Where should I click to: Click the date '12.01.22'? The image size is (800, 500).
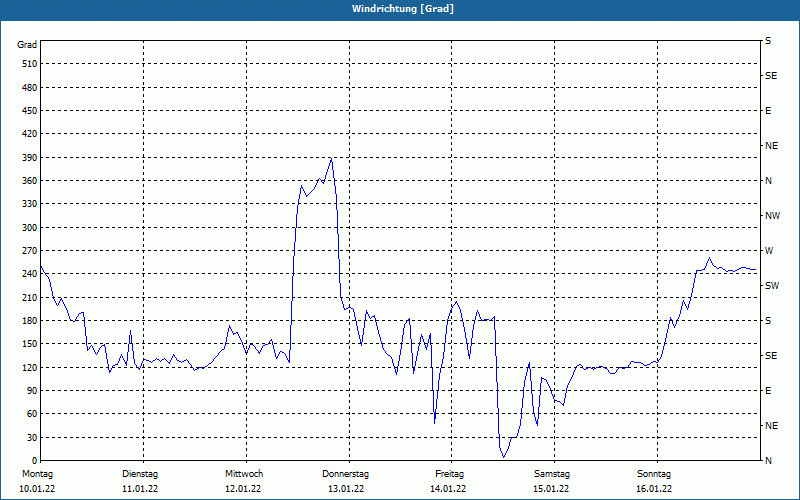click(x=243, y=489)
